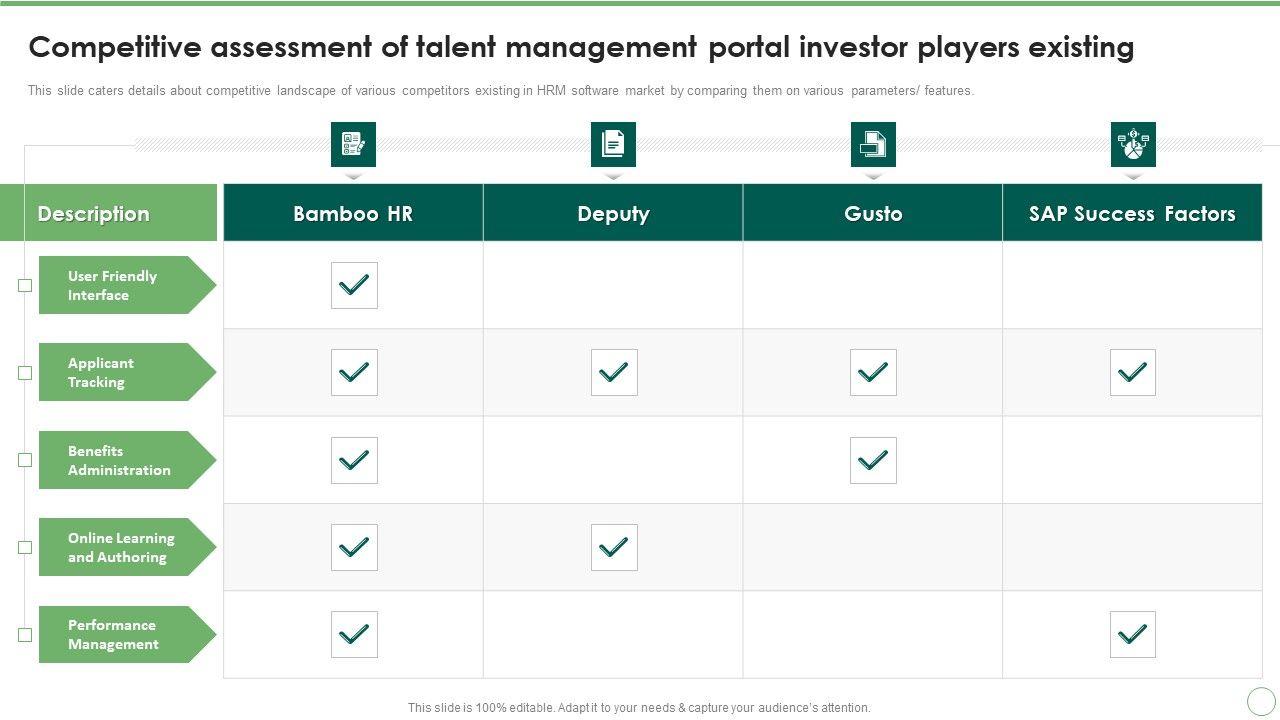Uncheck SAP Success Factors Performance Management box

1132,634
